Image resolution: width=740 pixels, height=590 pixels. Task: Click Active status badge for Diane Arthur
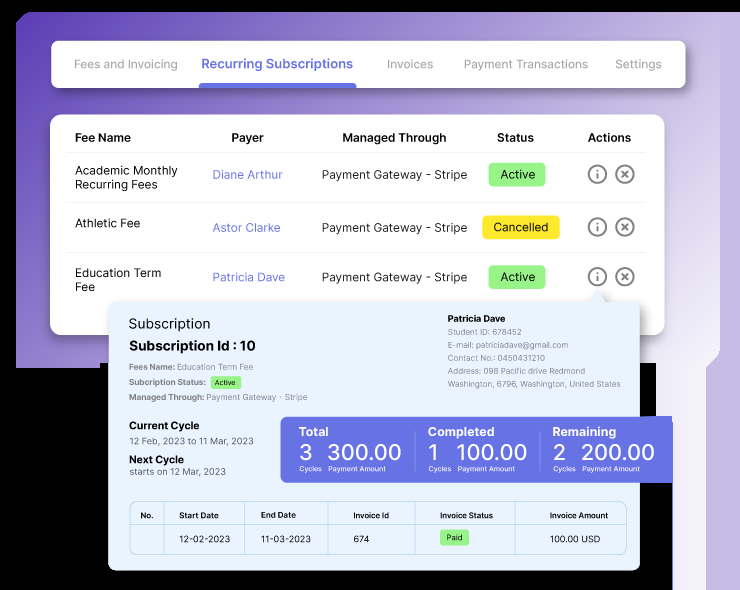(517, 175)
